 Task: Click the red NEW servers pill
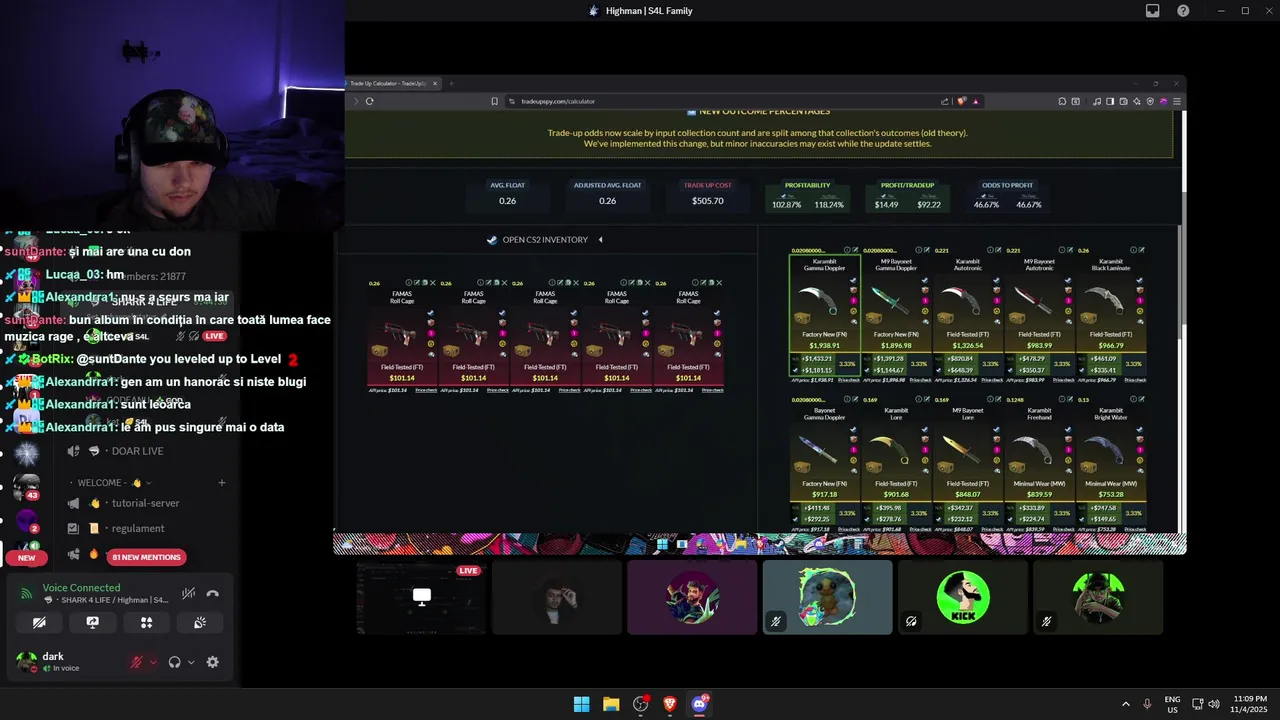(x=26, y=557)
